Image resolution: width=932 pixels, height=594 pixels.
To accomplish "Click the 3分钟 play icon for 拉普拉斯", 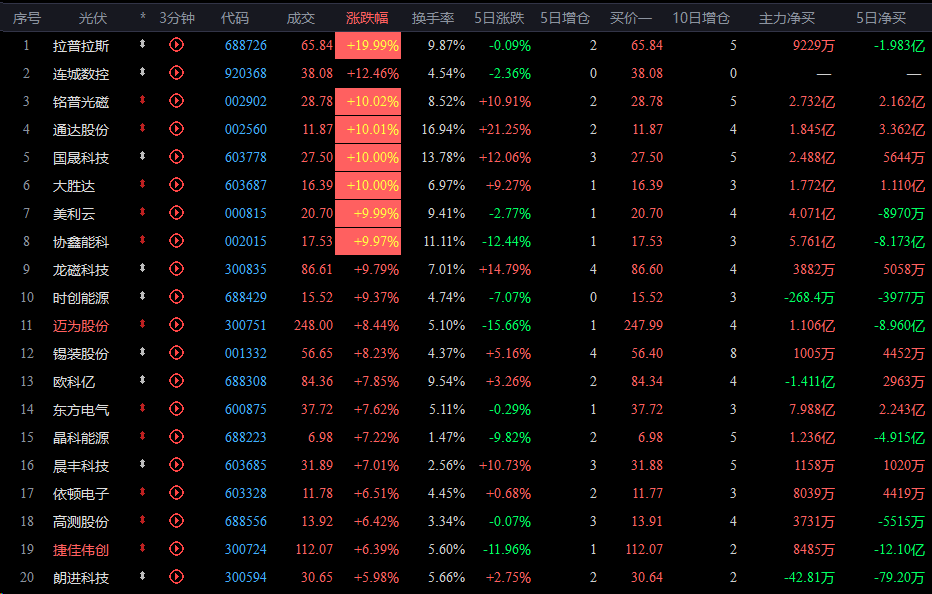I will coord(177,45).
